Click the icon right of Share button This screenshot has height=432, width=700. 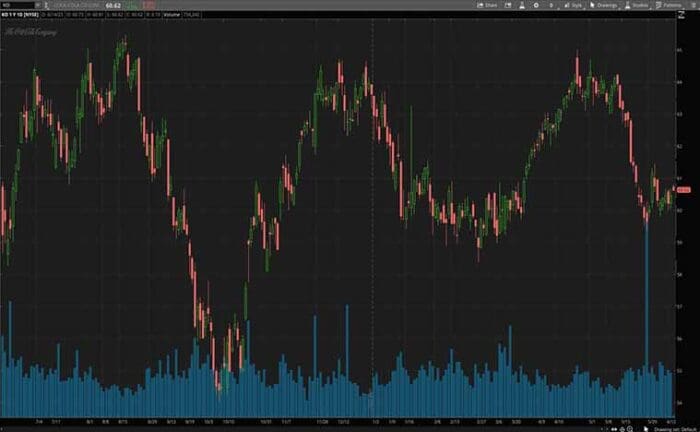(x=508, y=5)
